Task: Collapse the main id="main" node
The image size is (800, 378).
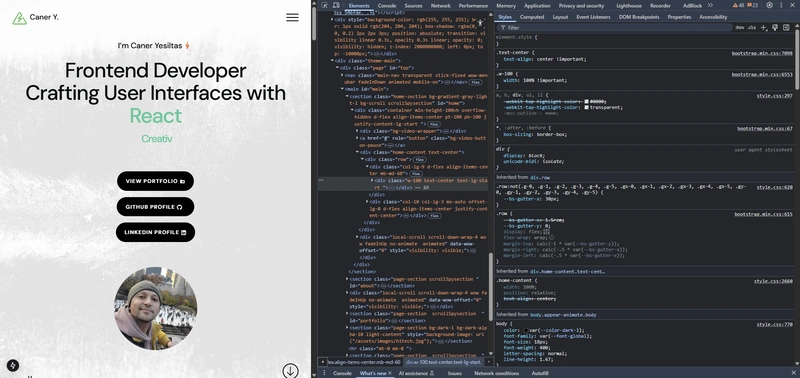Action: 343,89
